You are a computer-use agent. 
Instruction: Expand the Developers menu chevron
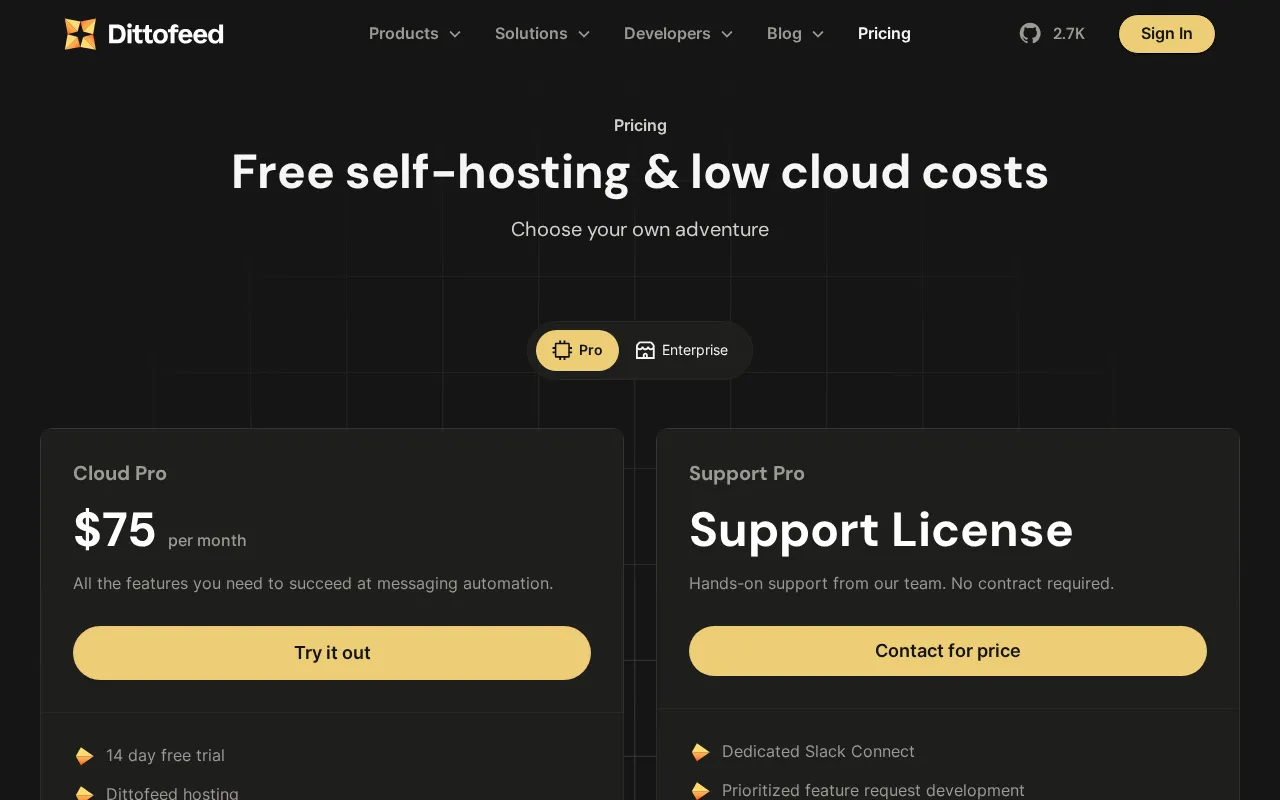pyautogui.click(x=727, y=34)
